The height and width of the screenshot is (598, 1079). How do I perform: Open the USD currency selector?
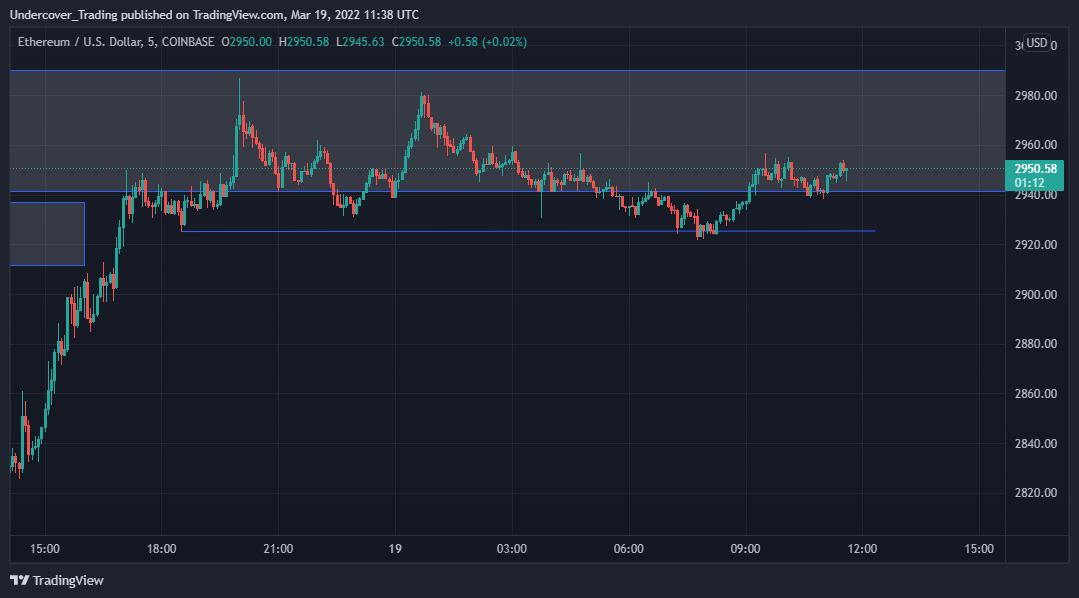click(x=1036, y=43)
